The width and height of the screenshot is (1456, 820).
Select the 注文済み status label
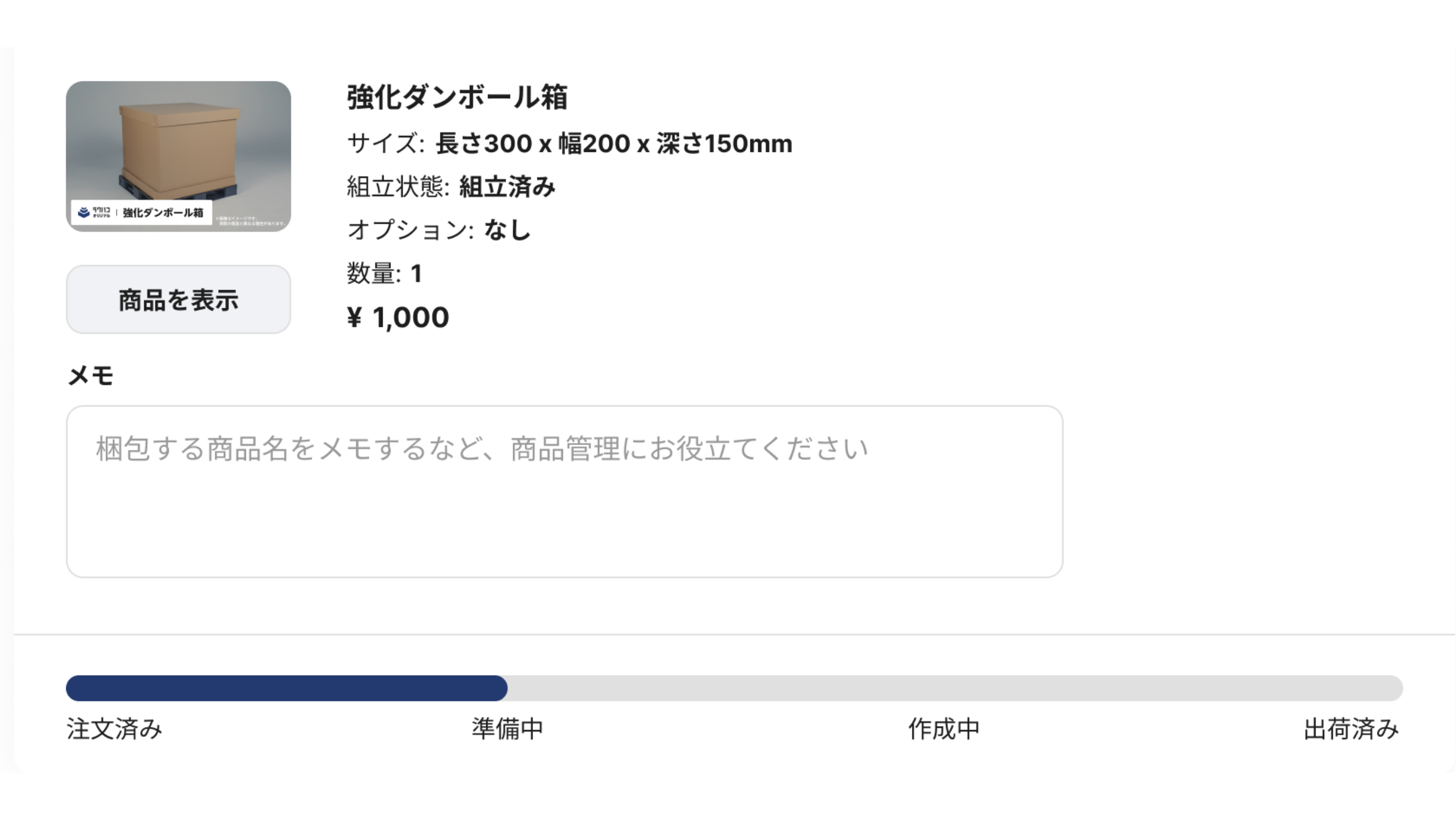tap(114, 728)
